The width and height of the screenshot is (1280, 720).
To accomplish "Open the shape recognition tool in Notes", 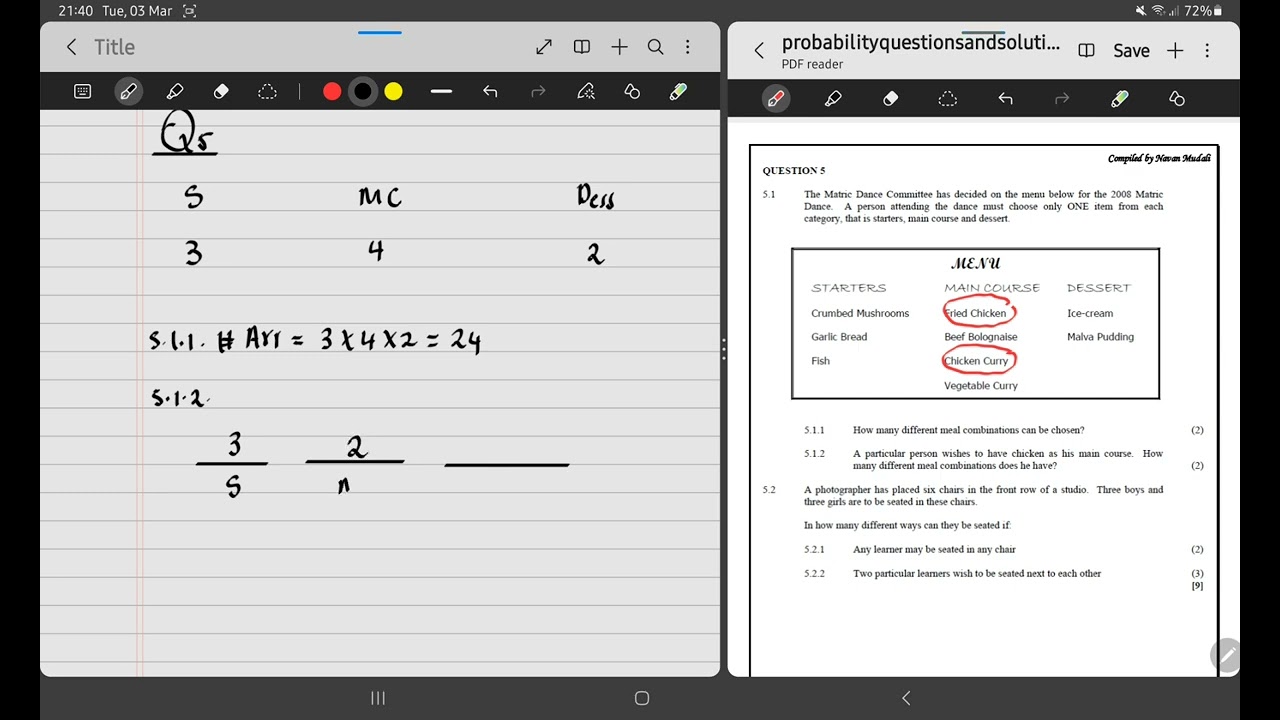I will coord(632,91).
